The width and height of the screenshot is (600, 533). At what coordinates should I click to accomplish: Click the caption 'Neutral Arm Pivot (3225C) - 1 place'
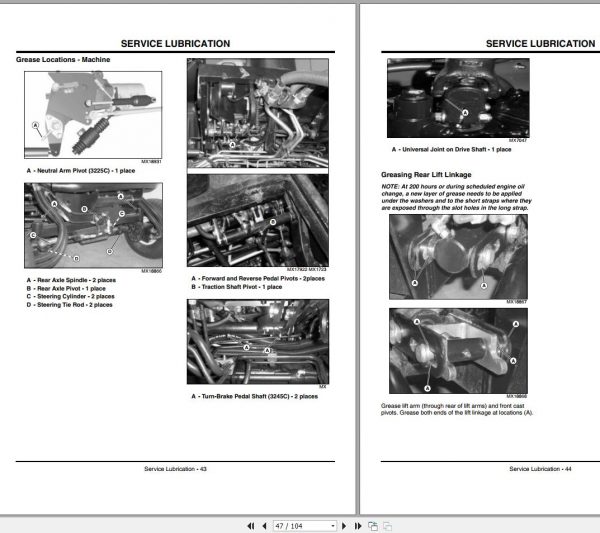tap(86, 171)
